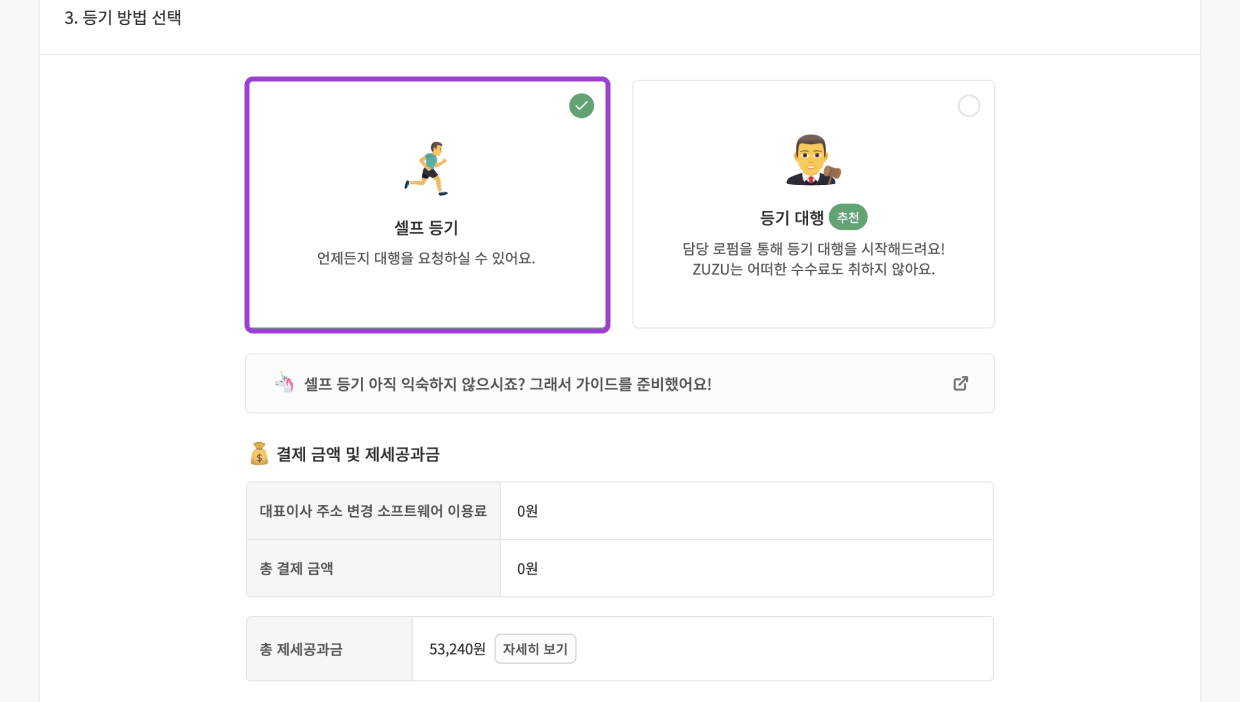Click the 3. 등기 방법 선택 section header
The width and height of the screenshot is (1240, 702).
(x=123, y=18)
